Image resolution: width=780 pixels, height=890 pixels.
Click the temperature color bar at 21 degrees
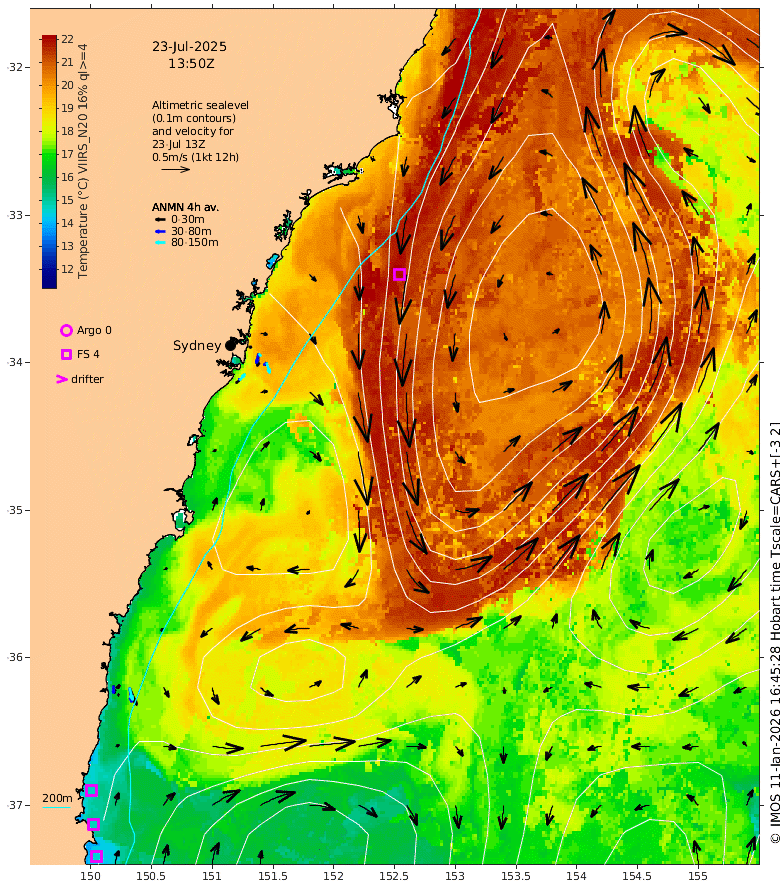point(49,62)
